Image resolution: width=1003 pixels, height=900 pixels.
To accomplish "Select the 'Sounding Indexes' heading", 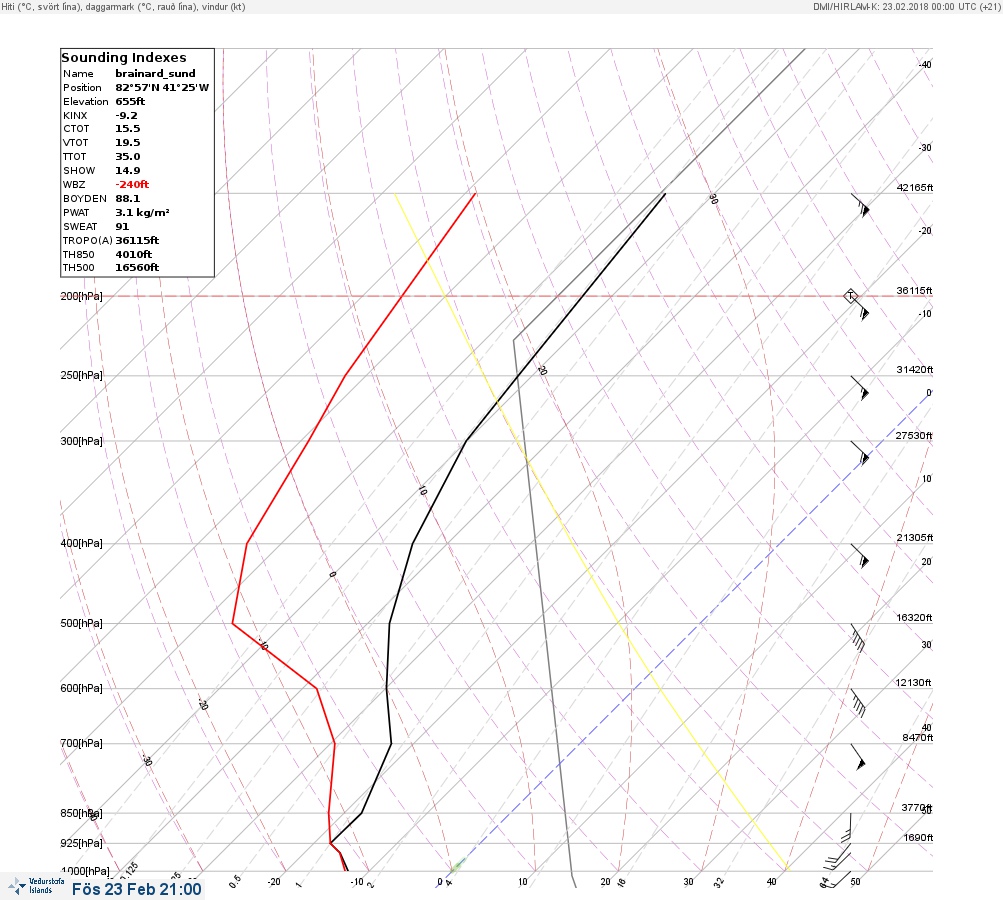I will point(124,57).
